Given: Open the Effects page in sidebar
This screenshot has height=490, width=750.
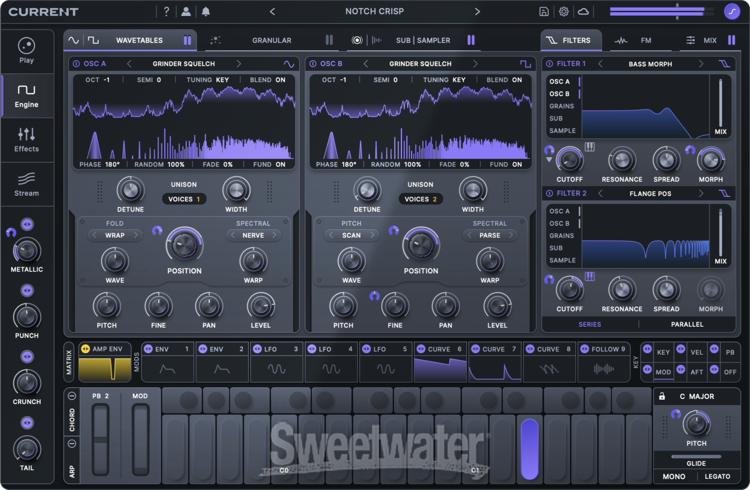Looking at the screenshot, I should pos(26,140).
